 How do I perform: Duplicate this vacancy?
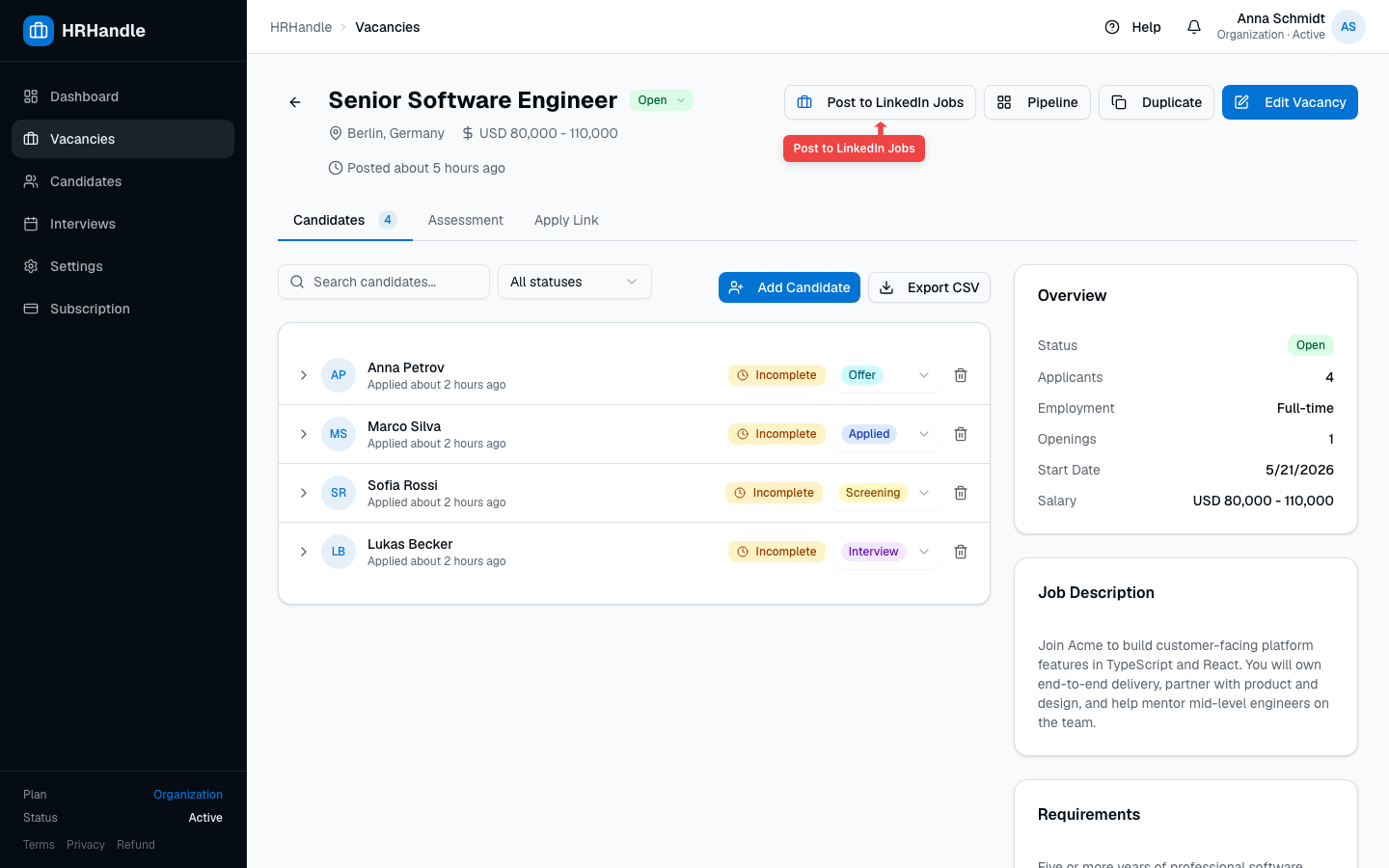[1157, 102]
